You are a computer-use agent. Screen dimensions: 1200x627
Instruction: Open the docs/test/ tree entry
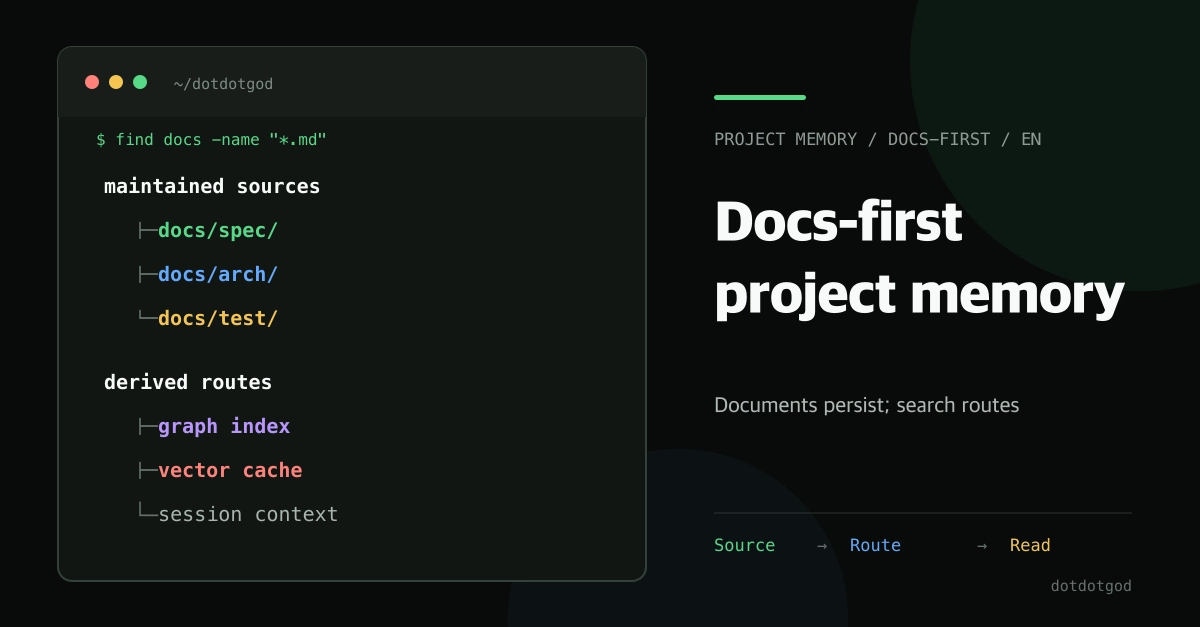coord(218,318)
